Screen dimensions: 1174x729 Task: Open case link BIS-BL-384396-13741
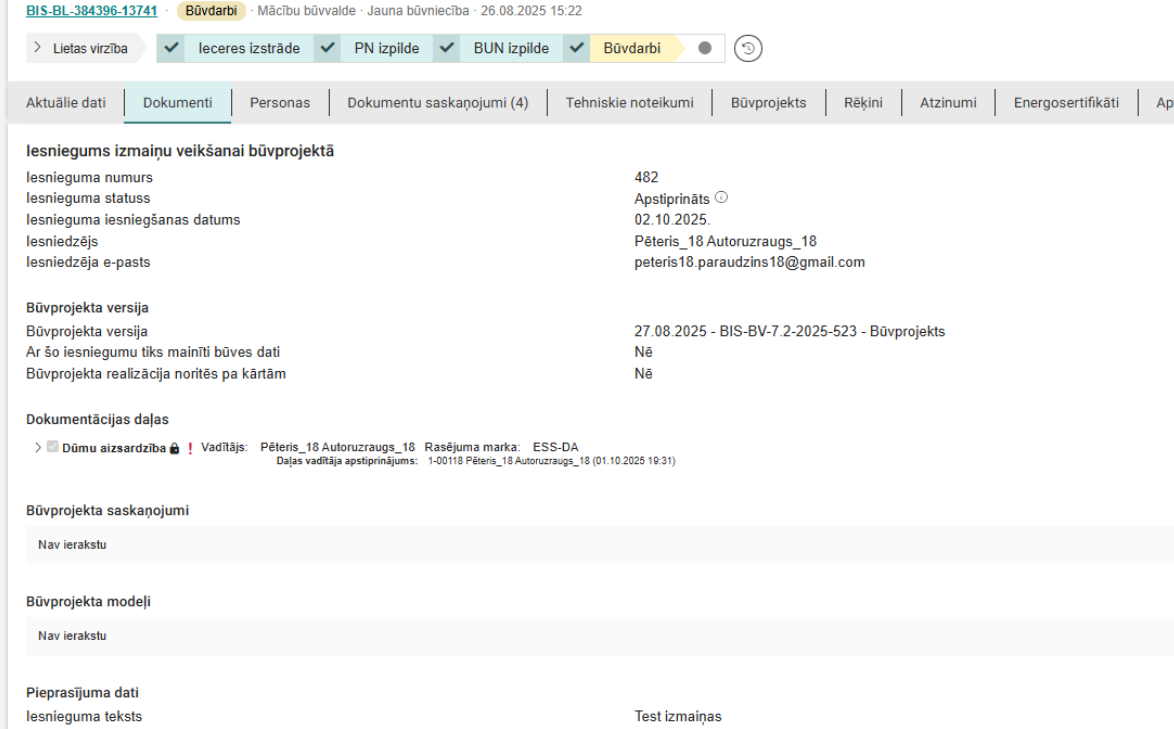[91, 11]
